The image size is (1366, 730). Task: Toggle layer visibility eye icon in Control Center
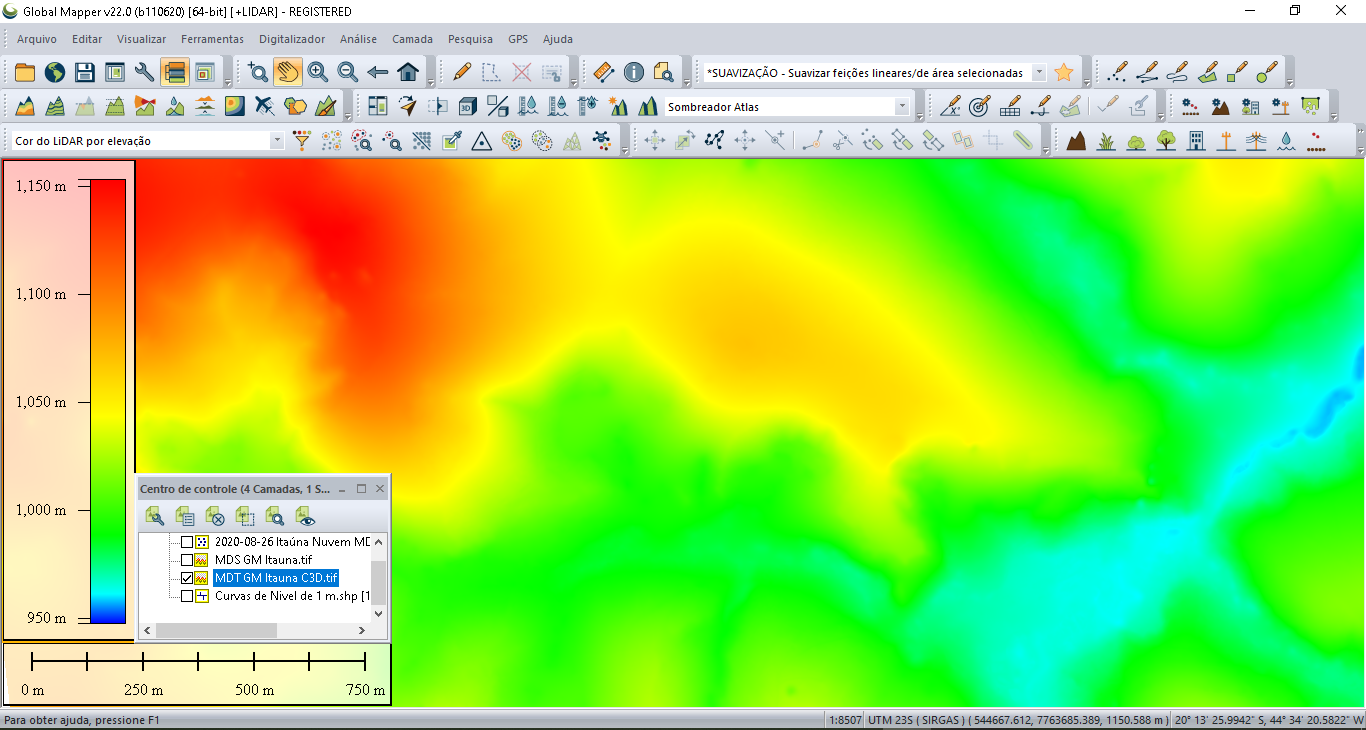coord(305,516)
